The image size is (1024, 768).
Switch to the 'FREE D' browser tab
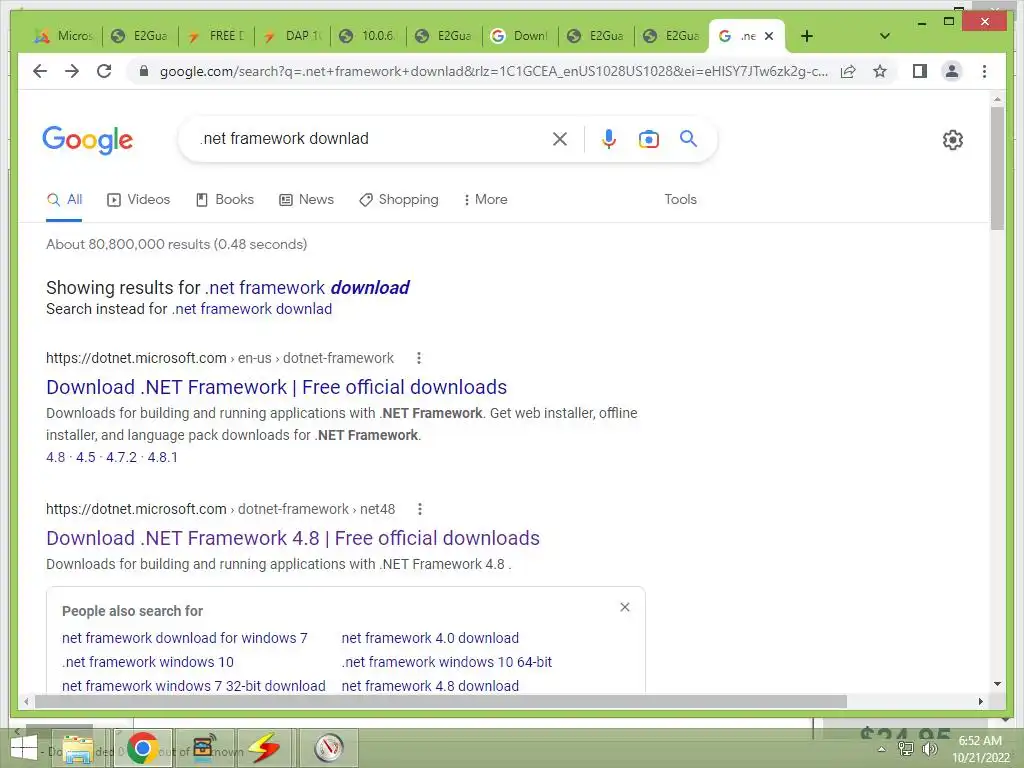click(217, 36)
